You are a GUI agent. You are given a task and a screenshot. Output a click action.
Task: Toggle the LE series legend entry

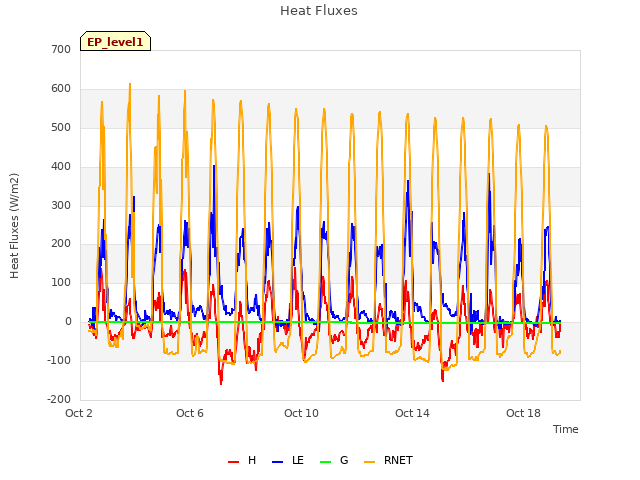pyautogui.click(x=288, y=460)
